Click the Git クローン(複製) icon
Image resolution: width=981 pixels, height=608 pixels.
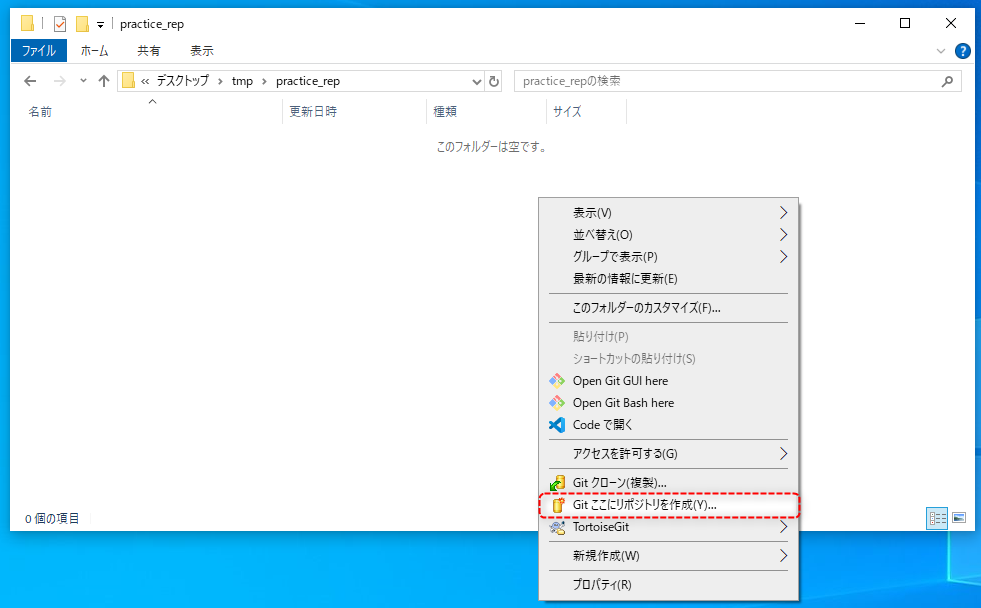click(557, 483)
